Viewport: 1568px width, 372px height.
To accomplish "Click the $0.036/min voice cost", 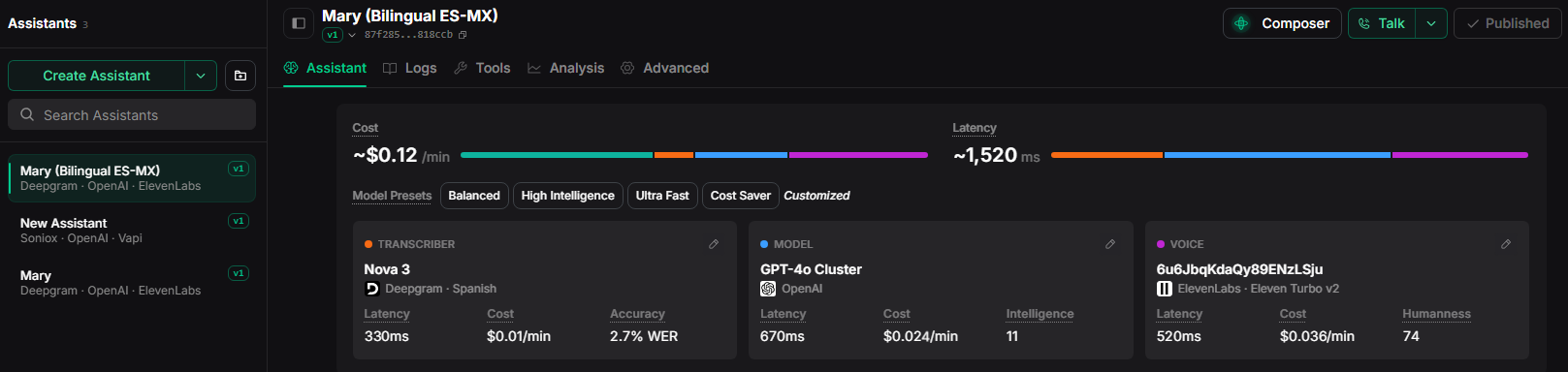I will click(x=1317, y=336).
